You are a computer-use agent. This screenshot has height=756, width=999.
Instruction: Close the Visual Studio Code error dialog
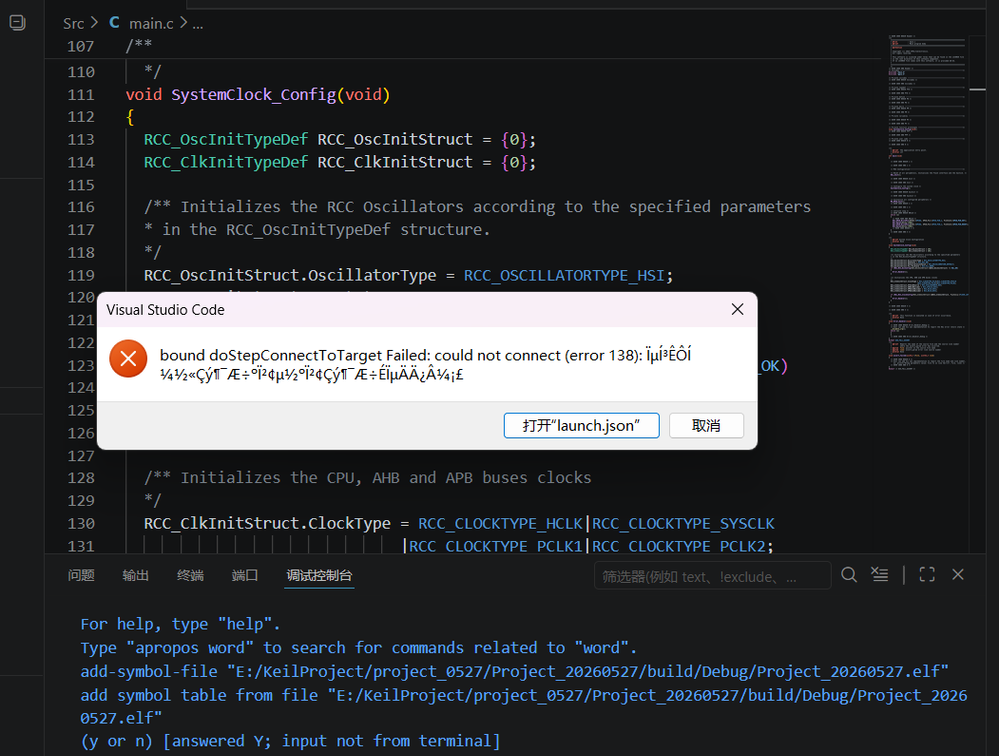point(737,310)
